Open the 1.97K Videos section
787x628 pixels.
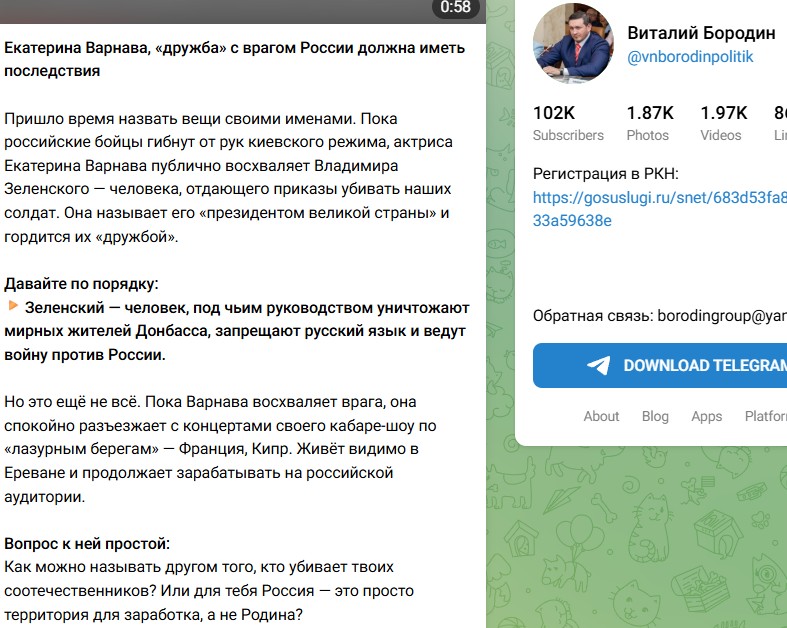[x=723, y=123]
